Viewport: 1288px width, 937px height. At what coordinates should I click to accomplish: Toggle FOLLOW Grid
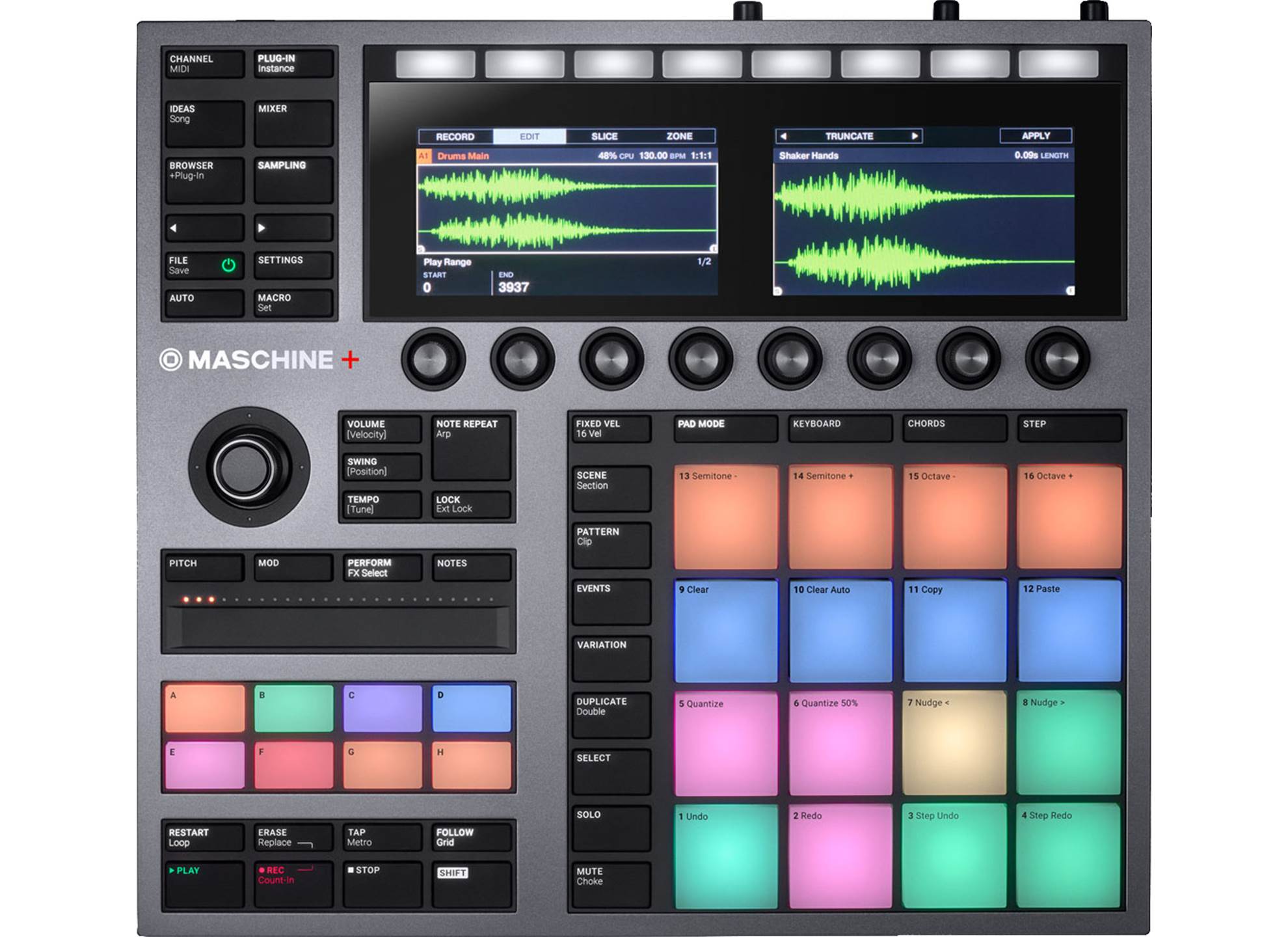click(x=471, y=837)
